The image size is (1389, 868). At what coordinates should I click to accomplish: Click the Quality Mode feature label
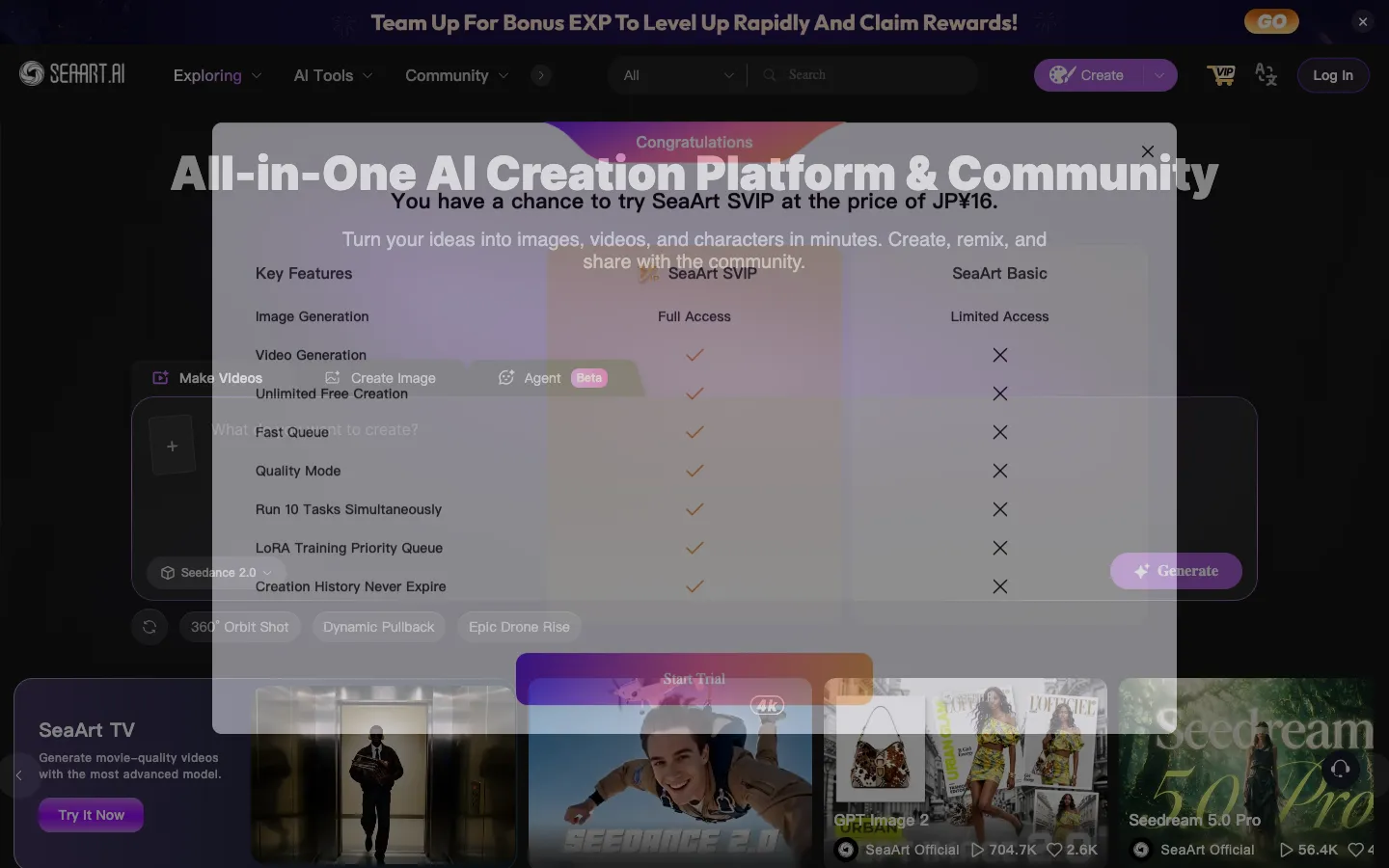click(x=298, y=471)
